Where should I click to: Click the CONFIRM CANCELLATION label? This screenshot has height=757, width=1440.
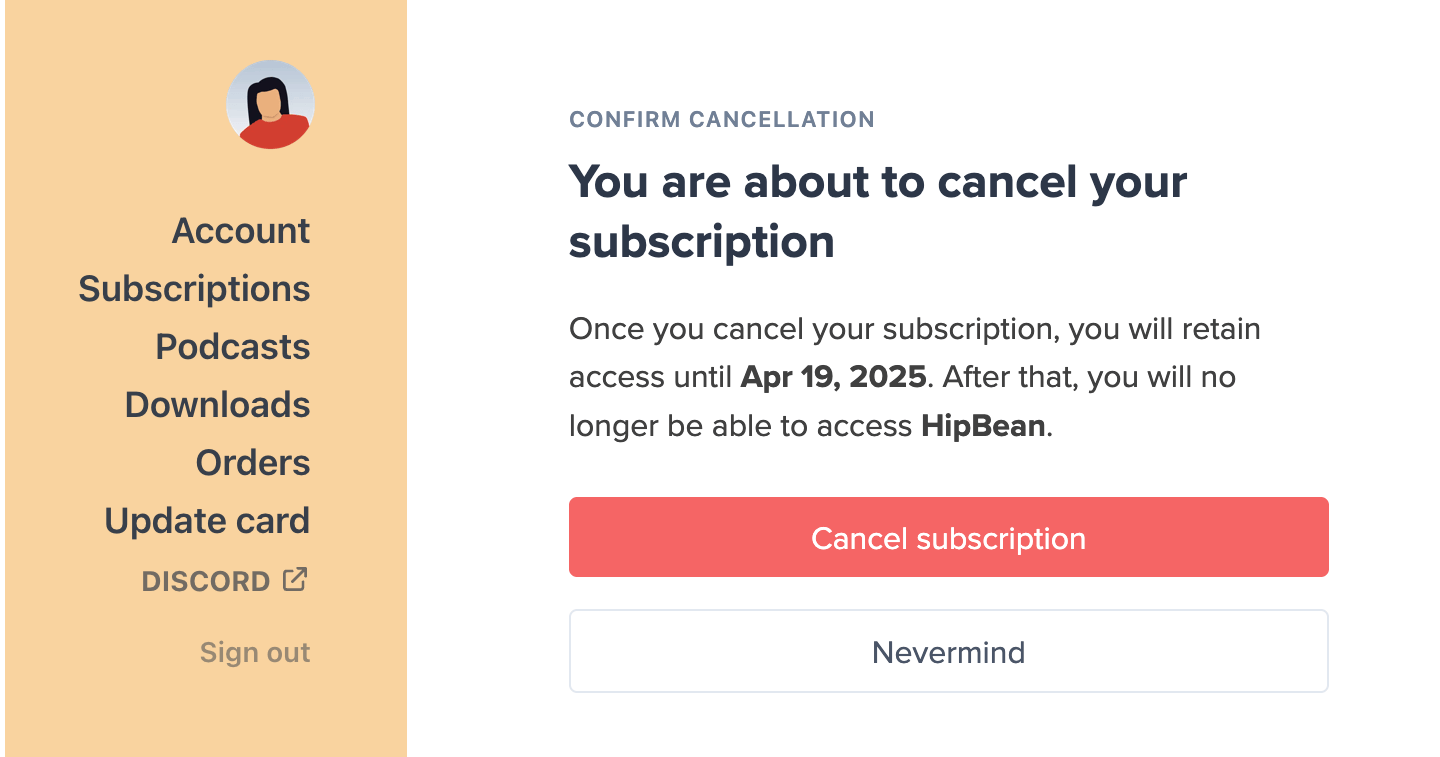(722, 119)
